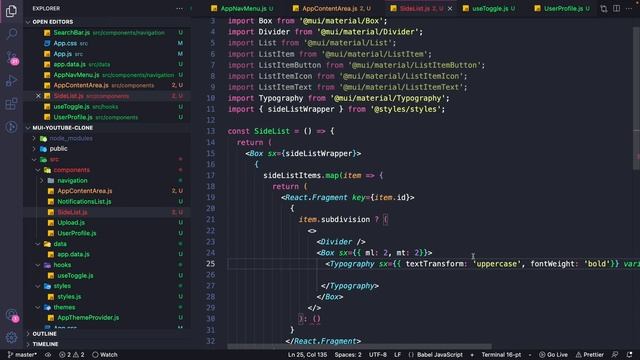The width and height of the screenshot is (640, 360).
Task: Open NotificationsList.js in file tree
Action: coord(84,202)
